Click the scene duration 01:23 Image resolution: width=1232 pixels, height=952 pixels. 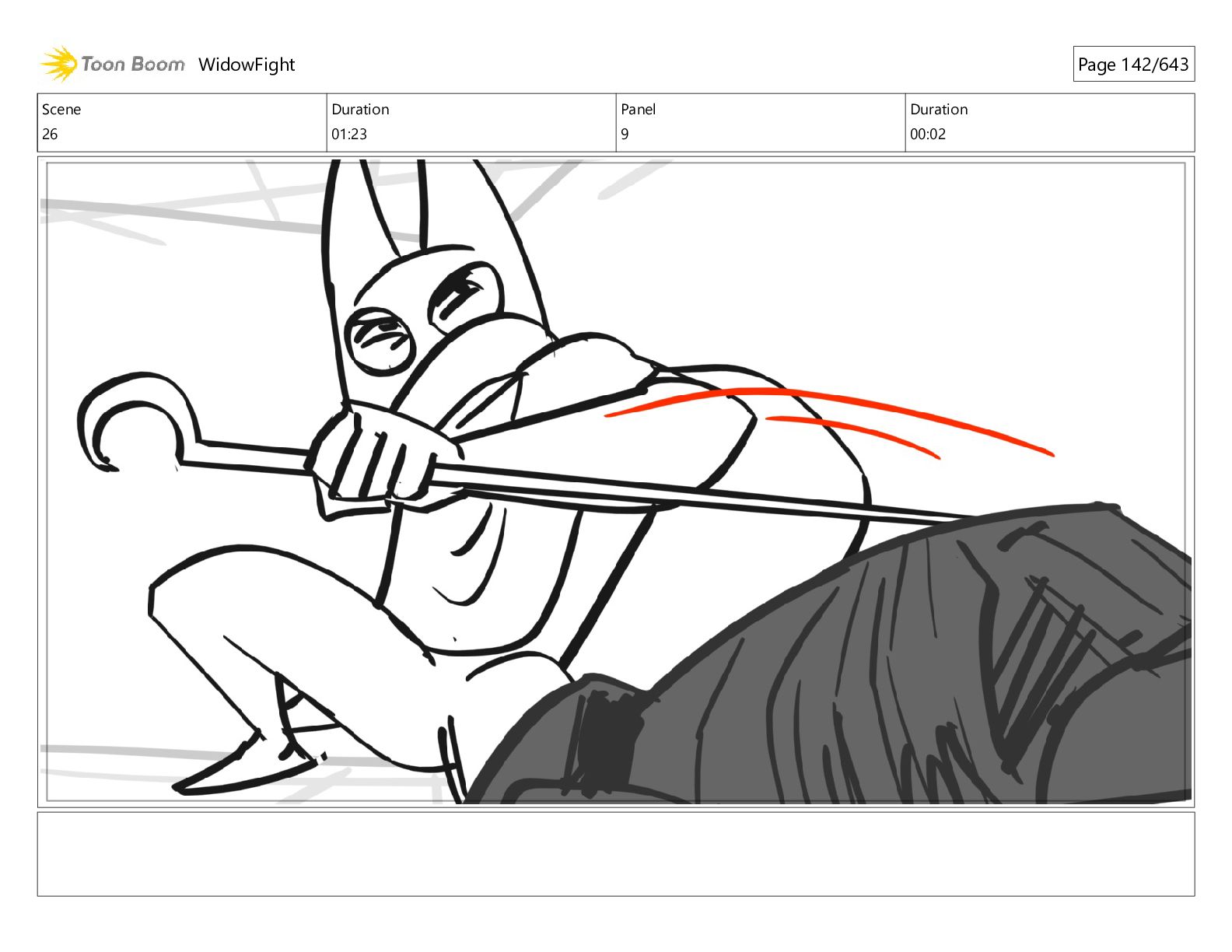point(349,134)
